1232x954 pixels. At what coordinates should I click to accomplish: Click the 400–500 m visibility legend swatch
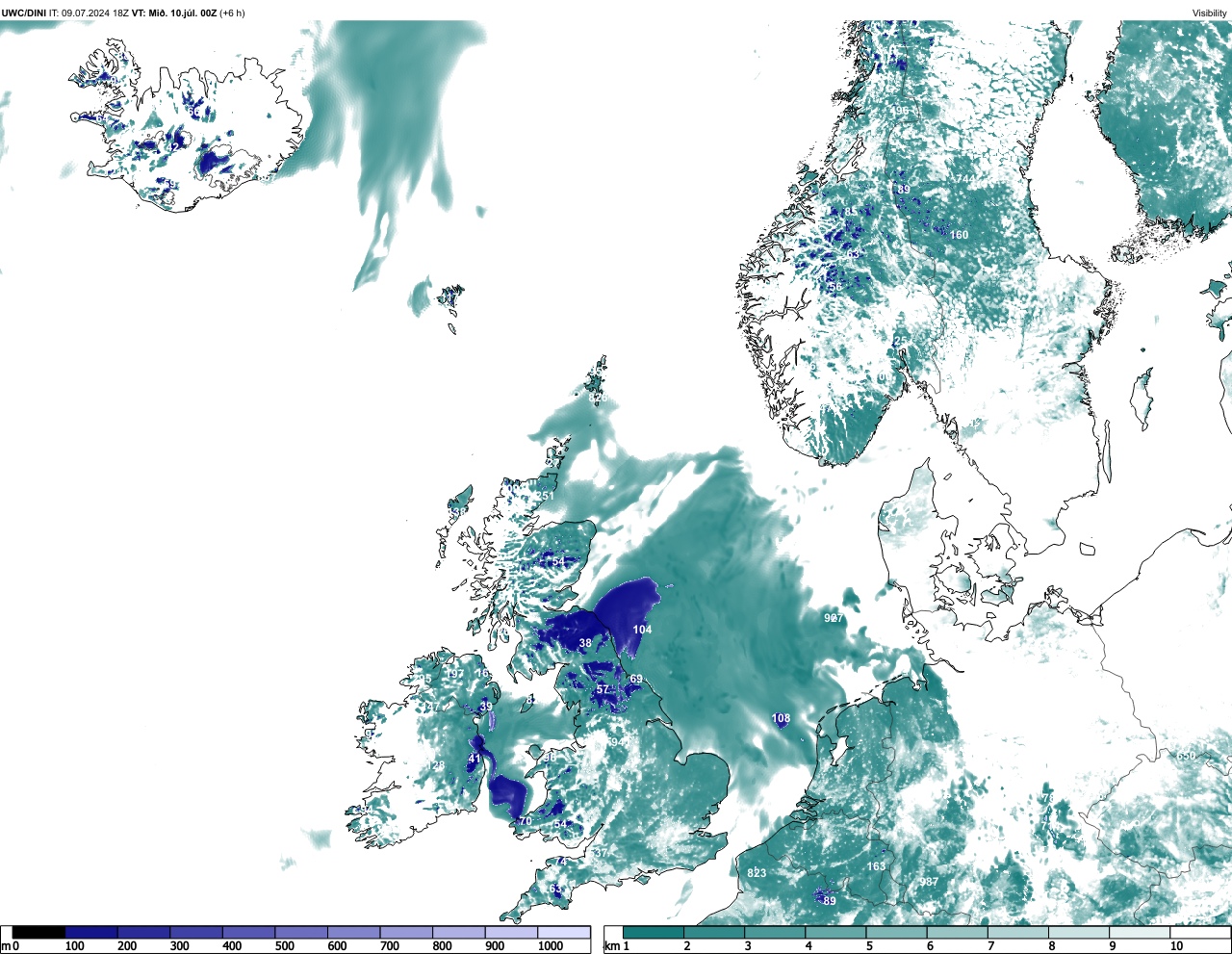point(248,932)
